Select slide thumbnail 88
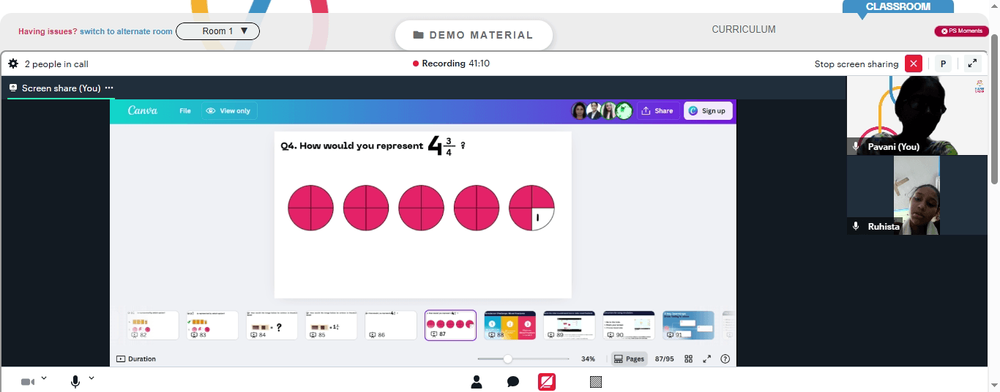This screenshot has width=1000, height=392. tap(510, 325)
